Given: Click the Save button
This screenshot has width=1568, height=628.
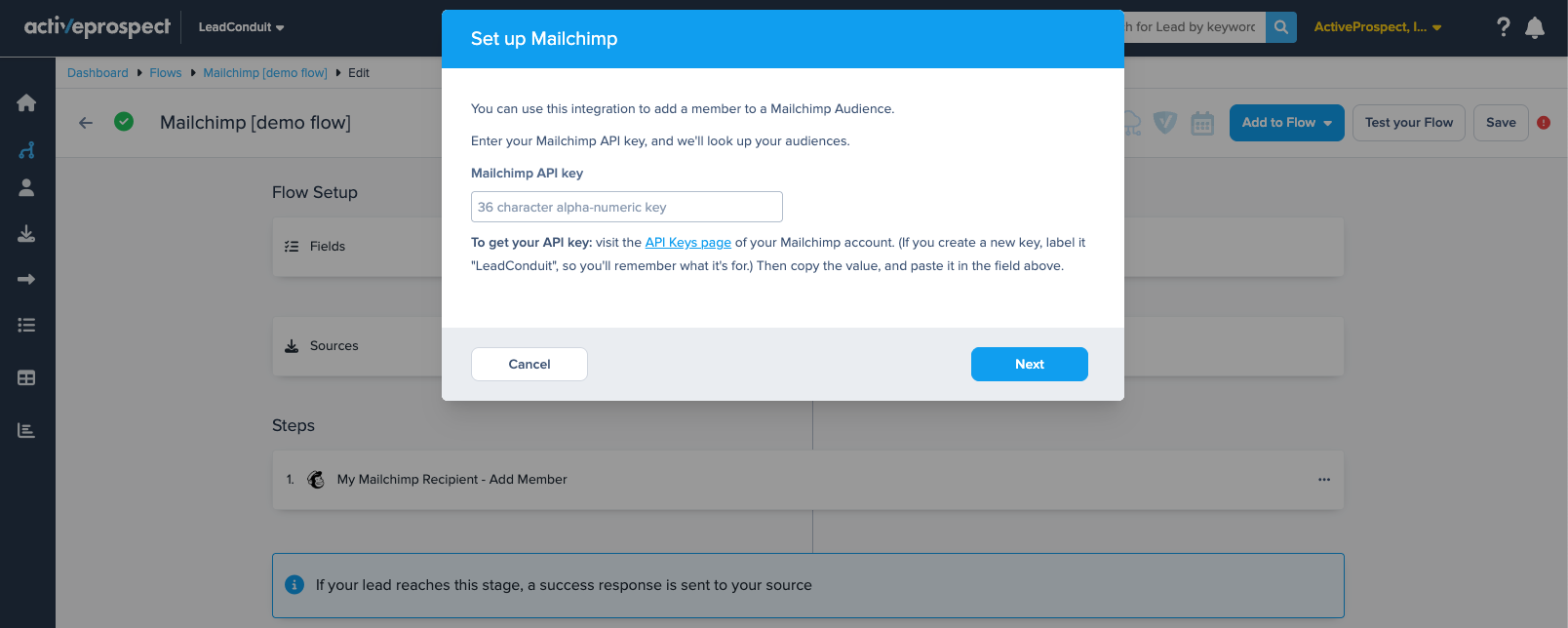Looking at the screenshot, I should coord(1501,123).
